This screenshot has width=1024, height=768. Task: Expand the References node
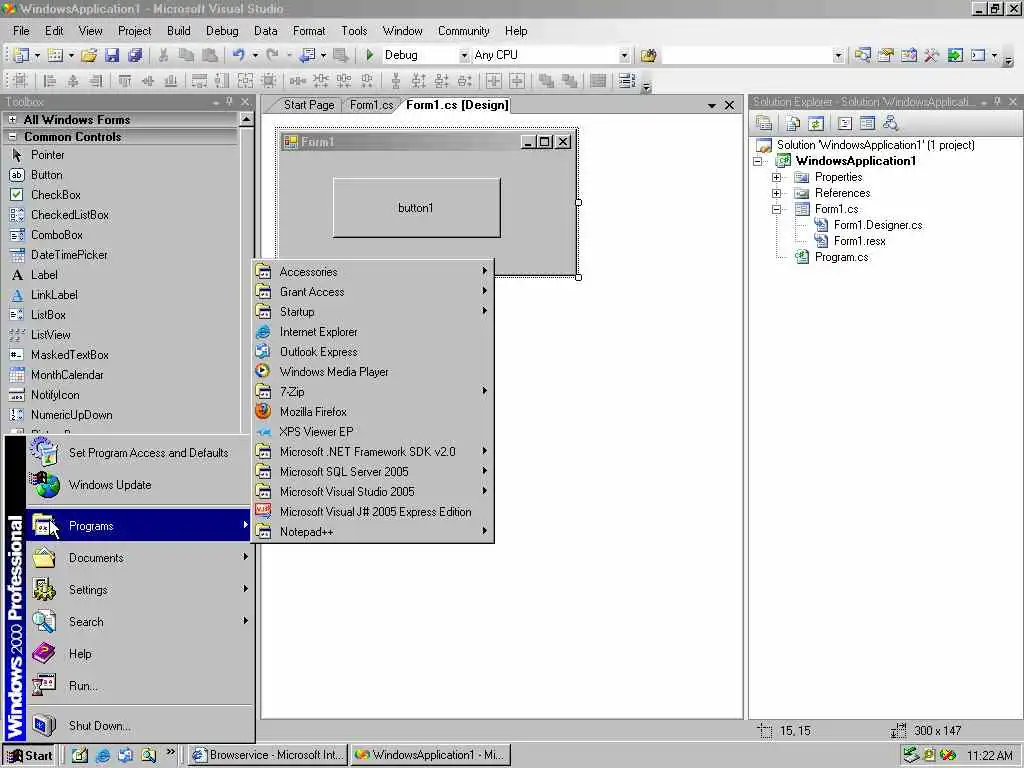pos(776,193)
